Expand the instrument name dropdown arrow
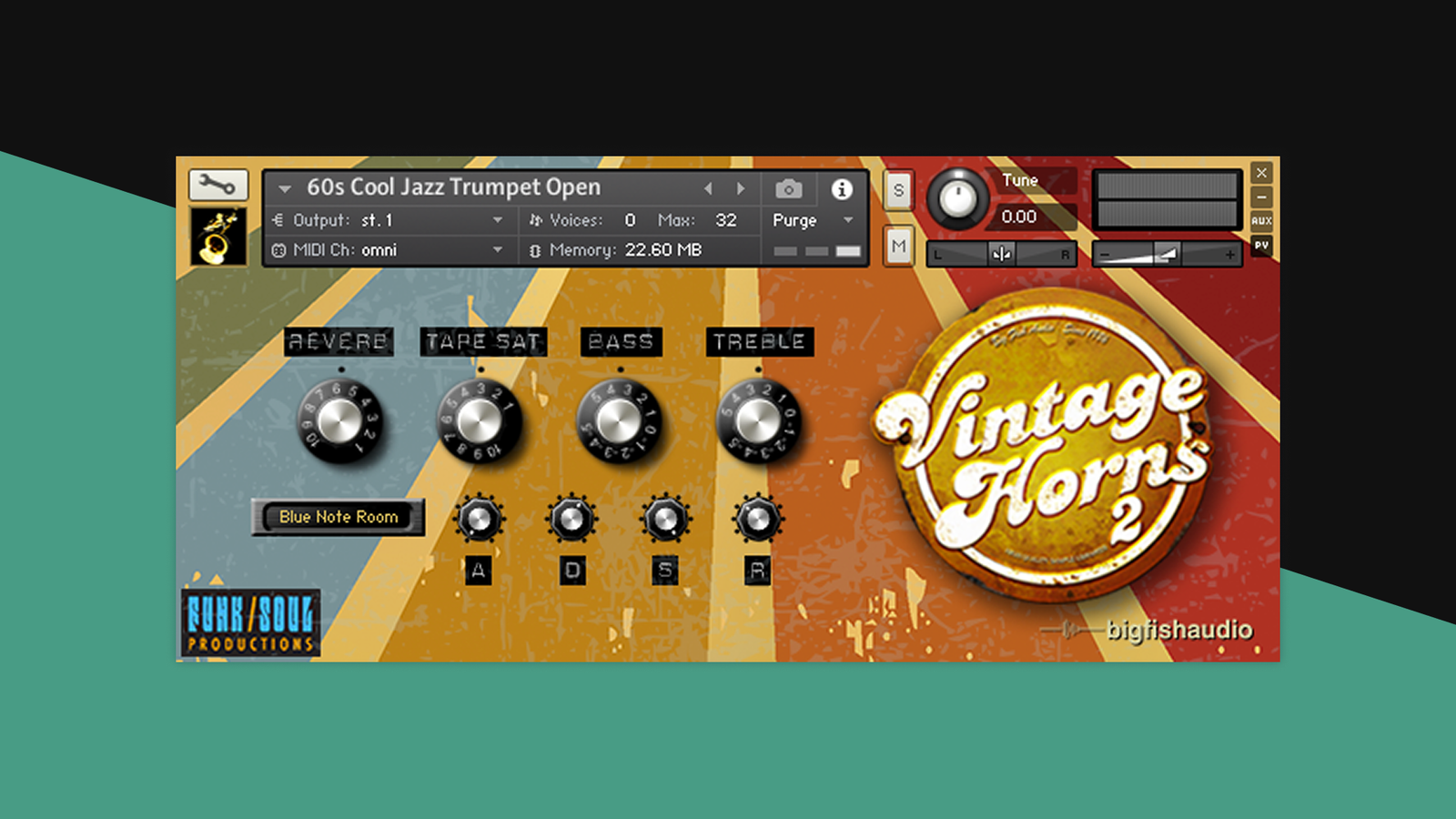 [285, 189]
